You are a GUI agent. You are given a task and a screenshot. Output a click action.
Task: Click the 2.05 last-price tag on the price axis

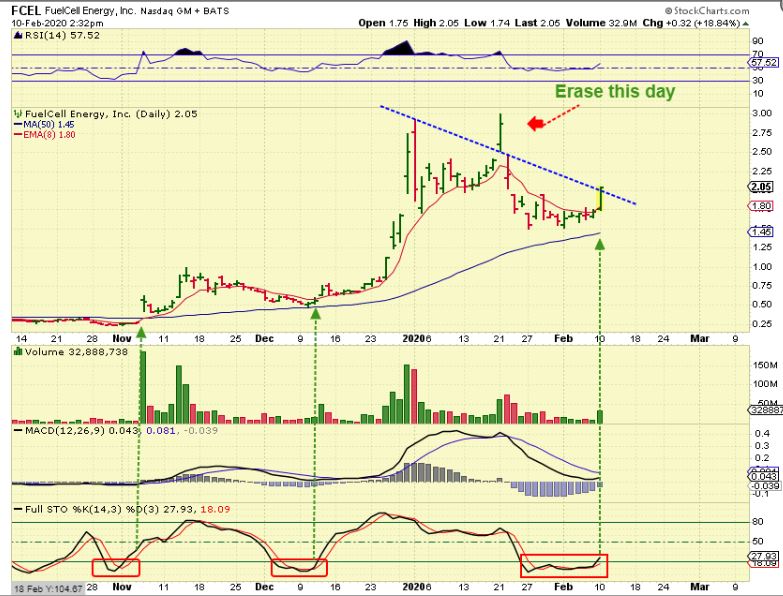[x=761, y=187]
